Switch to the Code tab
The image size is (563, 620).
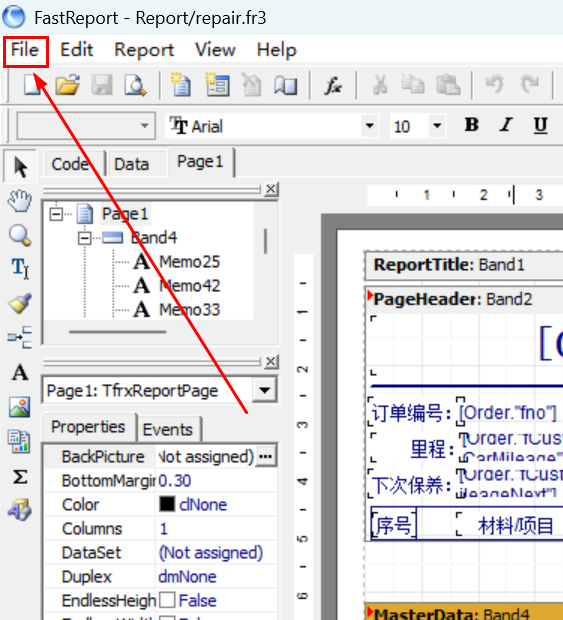74,164
